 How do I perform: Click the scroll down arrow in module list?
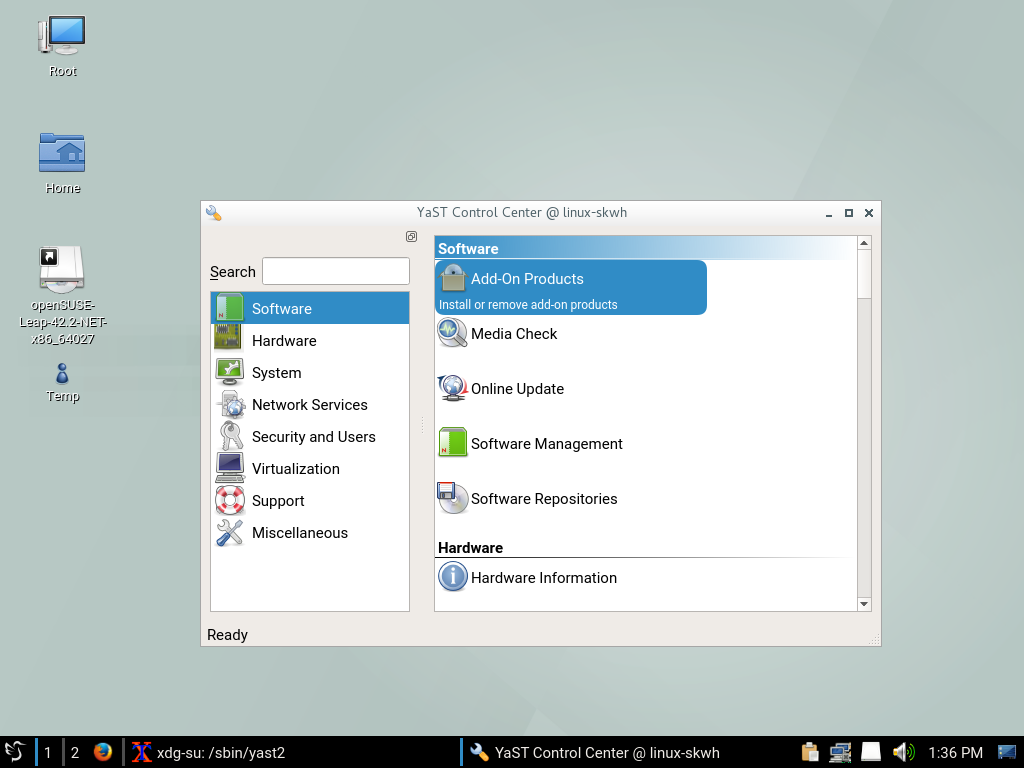pos(864,604)
